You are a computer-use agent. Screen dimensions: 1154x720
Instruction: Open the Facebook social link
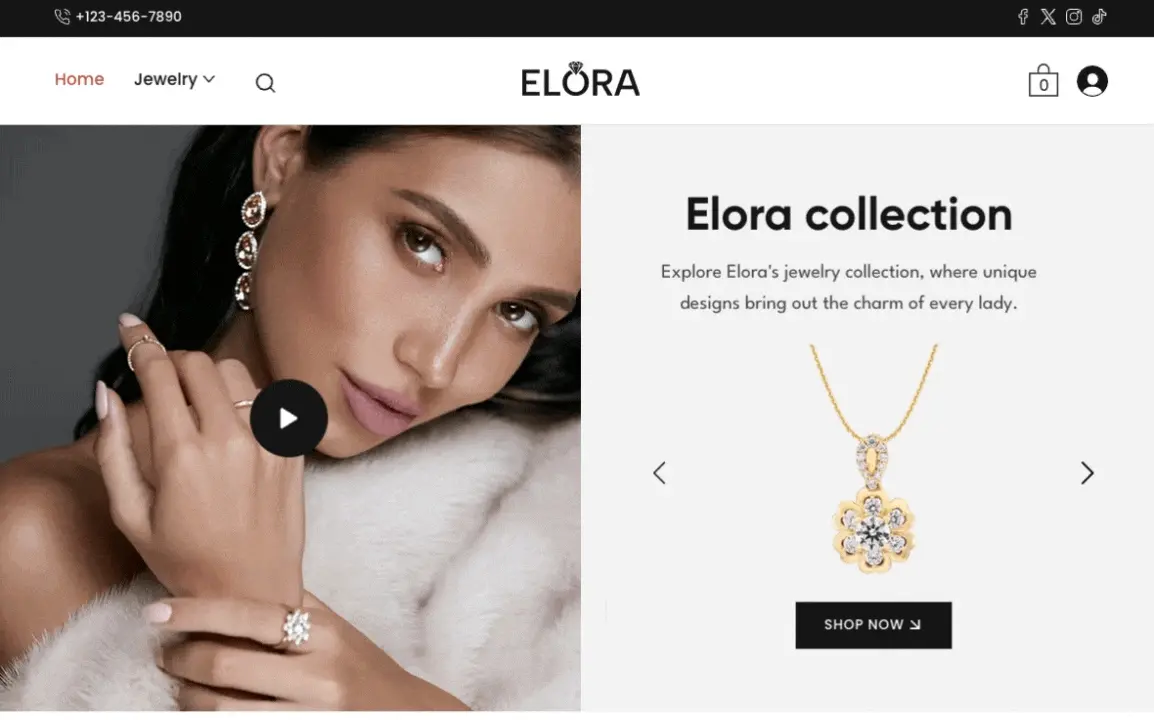point(1023,17)
